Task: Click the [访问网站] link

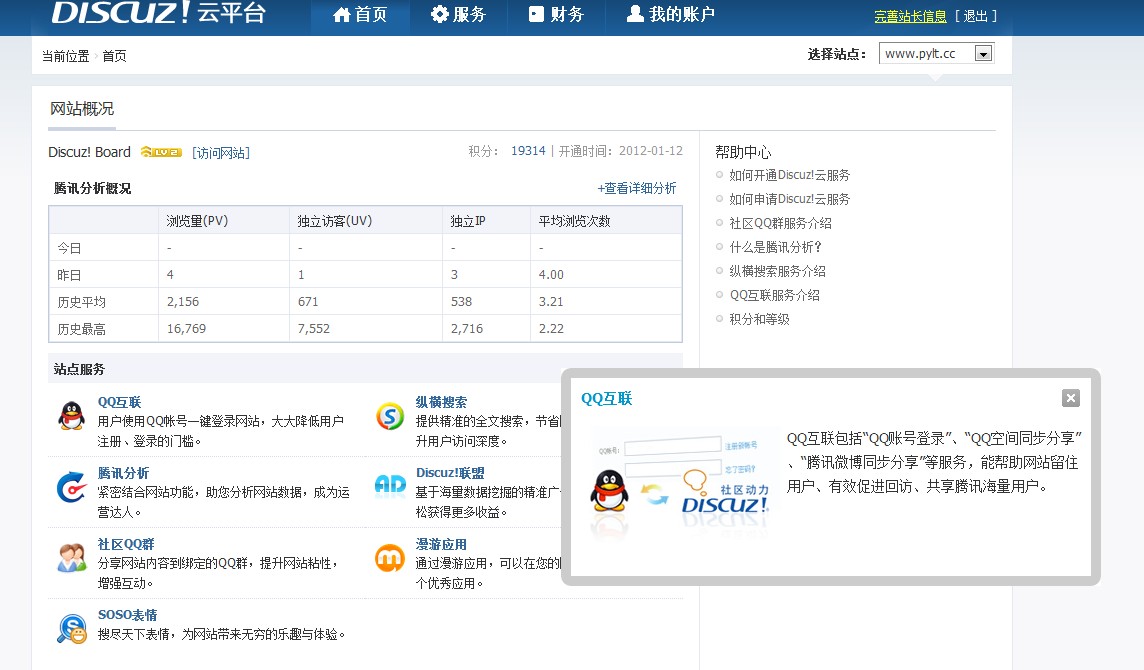Action: click(221, 153)
